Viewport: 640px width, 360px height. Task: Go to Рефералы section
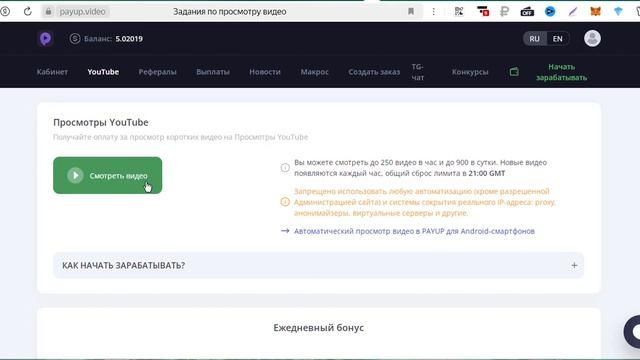pos(158,72)
